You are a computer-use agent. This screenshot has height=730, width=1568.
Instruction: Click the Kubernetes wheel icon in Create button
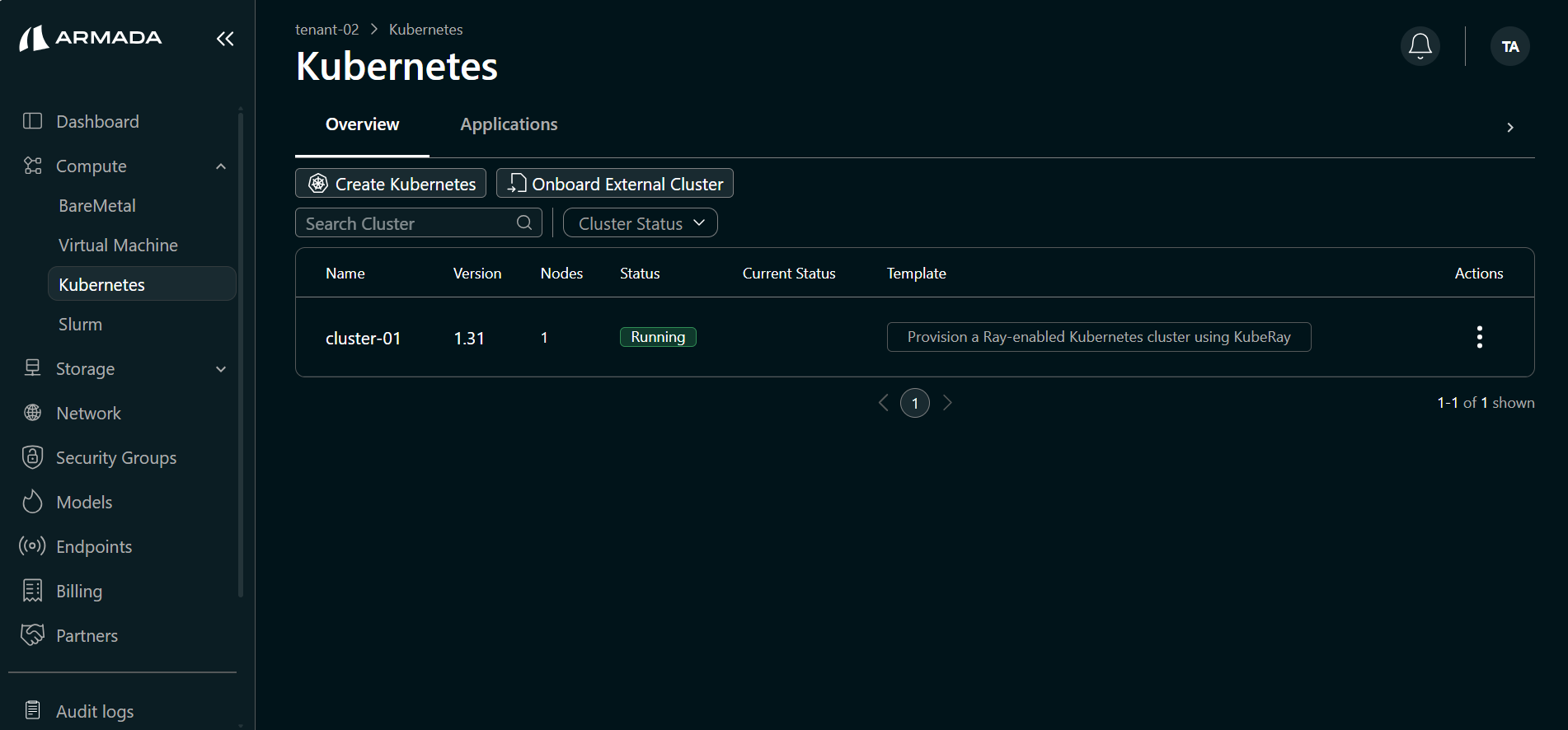318,183
